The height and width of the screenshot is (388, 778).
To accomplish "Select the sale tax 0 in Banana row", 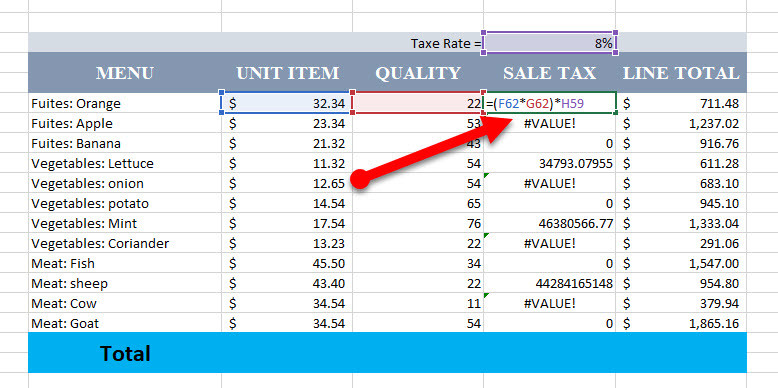I will (x=550, y=143).
